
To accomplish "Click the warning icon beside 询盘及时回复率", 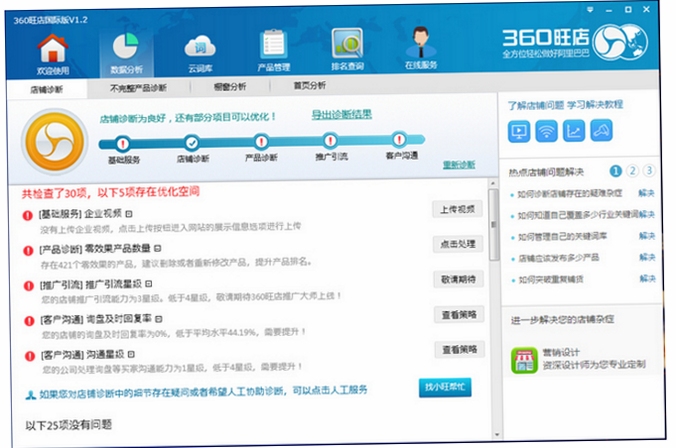I will click(29, 321).
